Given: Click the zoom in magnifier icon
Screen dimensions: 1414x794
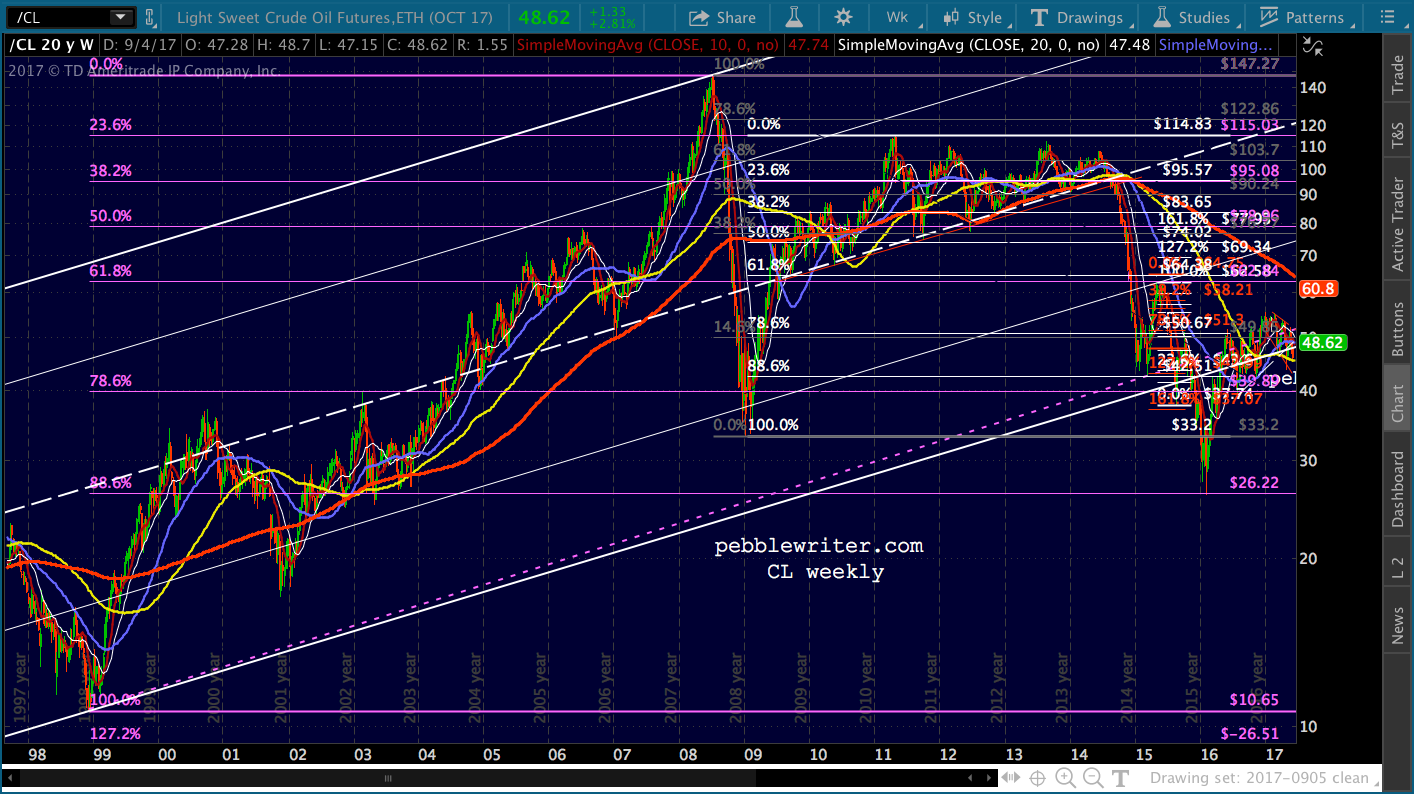Looking at the screenshot, I should click(1065, 778).
